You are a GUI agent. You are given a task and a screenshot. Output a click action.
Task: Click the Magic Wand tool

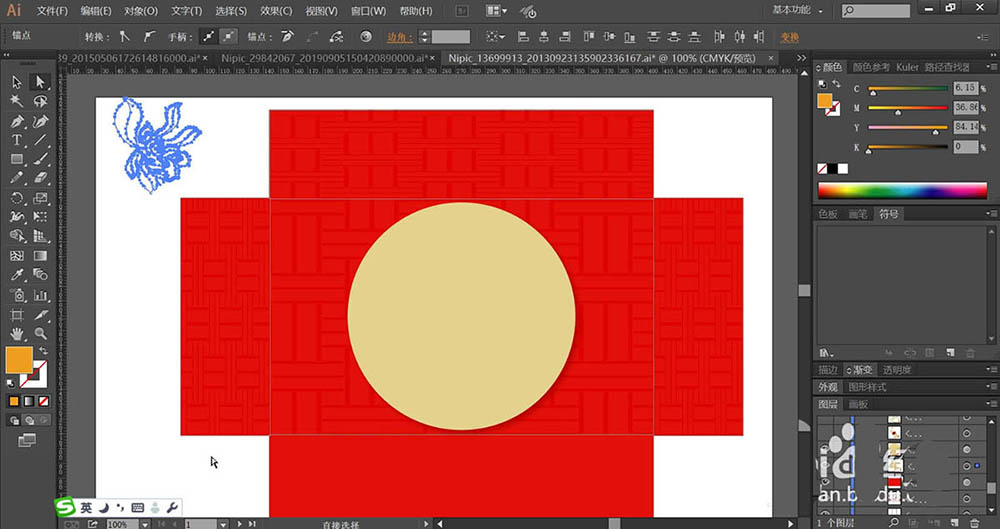click(17, 101)
